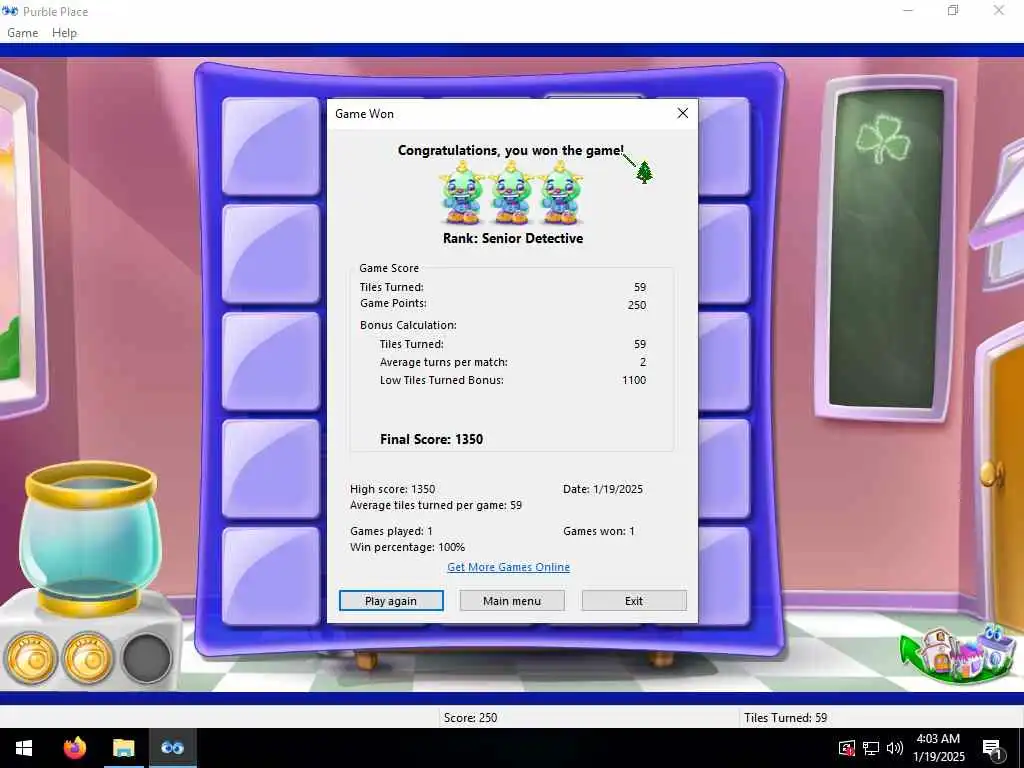The image size is (1024, 768).
Task: Click the security warning tray icon
Action: pyautogui.click(x=846, y=748)
